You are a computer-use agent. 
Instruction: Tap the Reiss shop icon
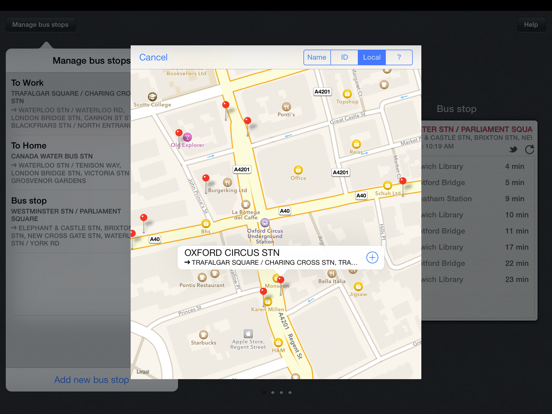click(x=356, y=144)
